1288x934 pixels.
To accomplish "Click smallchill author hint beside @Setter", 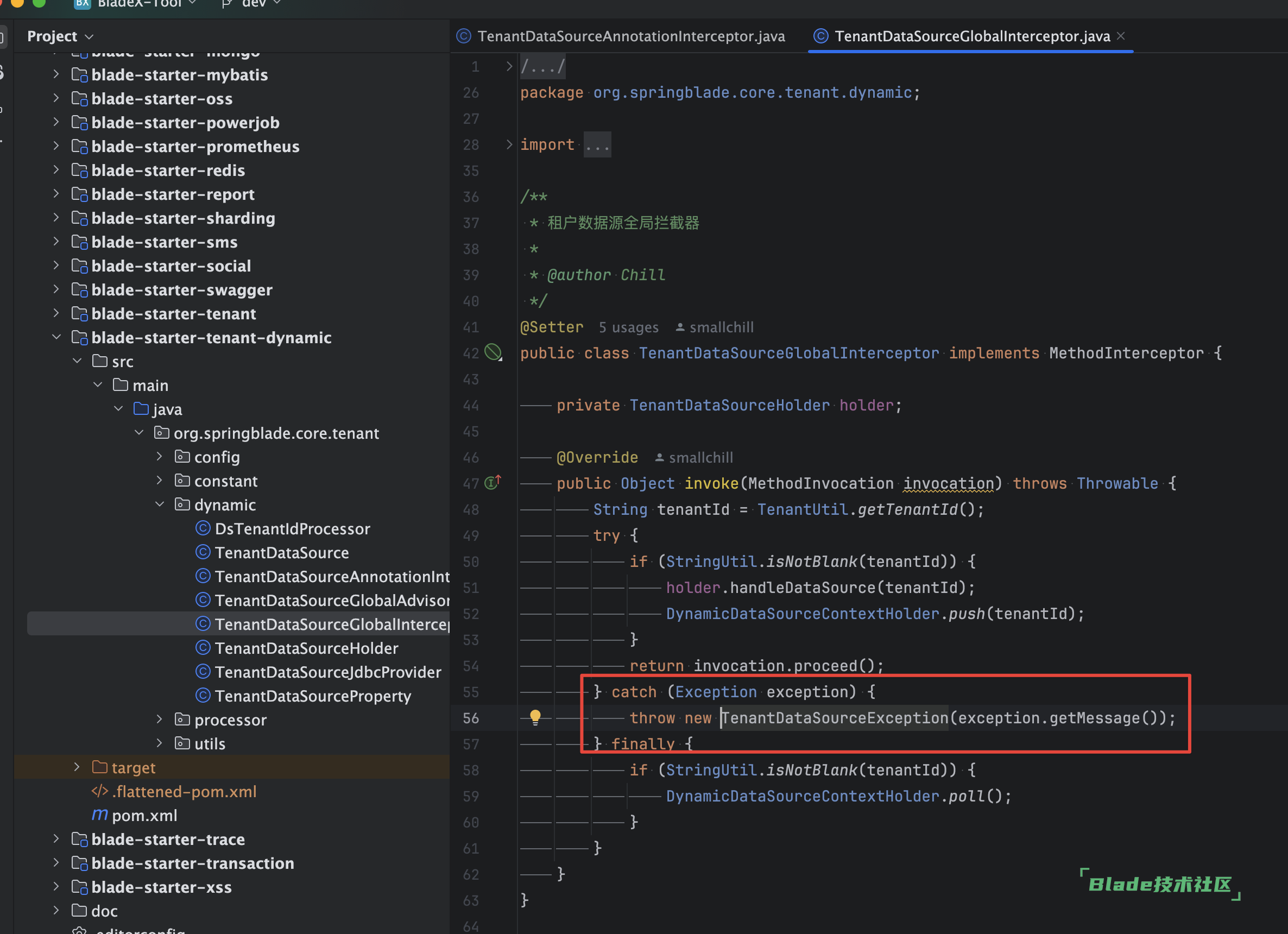I will pos(715,327).
